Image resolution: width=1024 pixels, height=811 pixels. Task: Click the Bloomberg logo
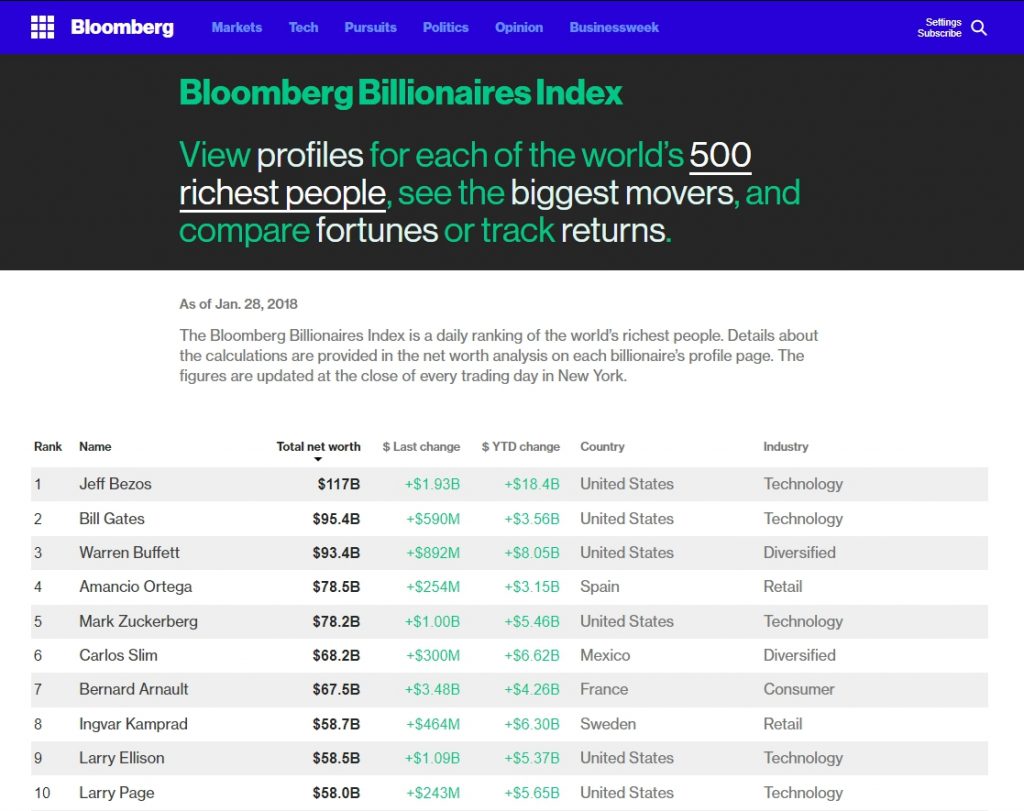click(x=122, y=27)
